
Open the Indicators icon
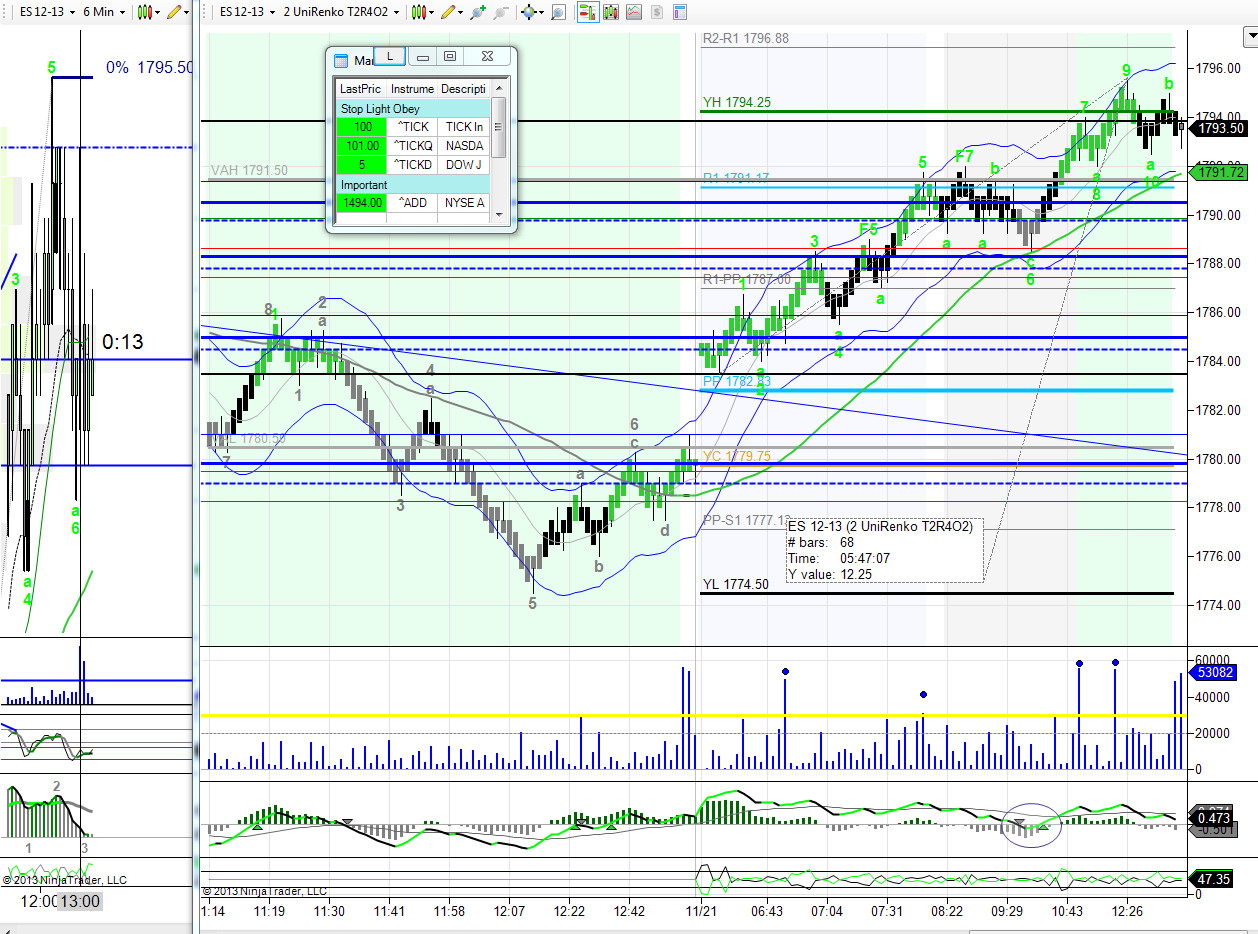click(x=633, y=12)
